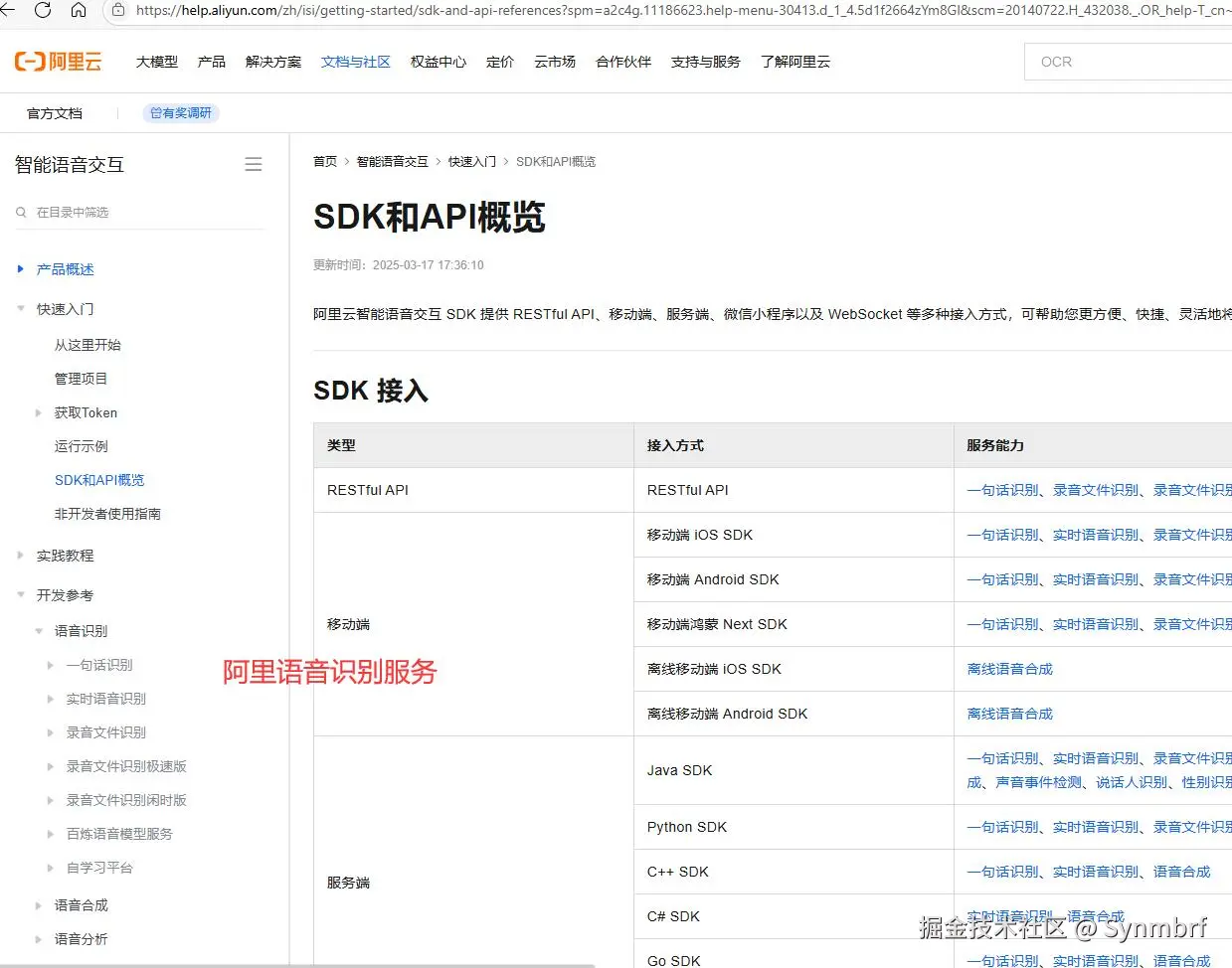Viewport: 1232px width, 968px height.
Task: Click 语音合成 link in C++ SDK row
Action: point(1182,872)
